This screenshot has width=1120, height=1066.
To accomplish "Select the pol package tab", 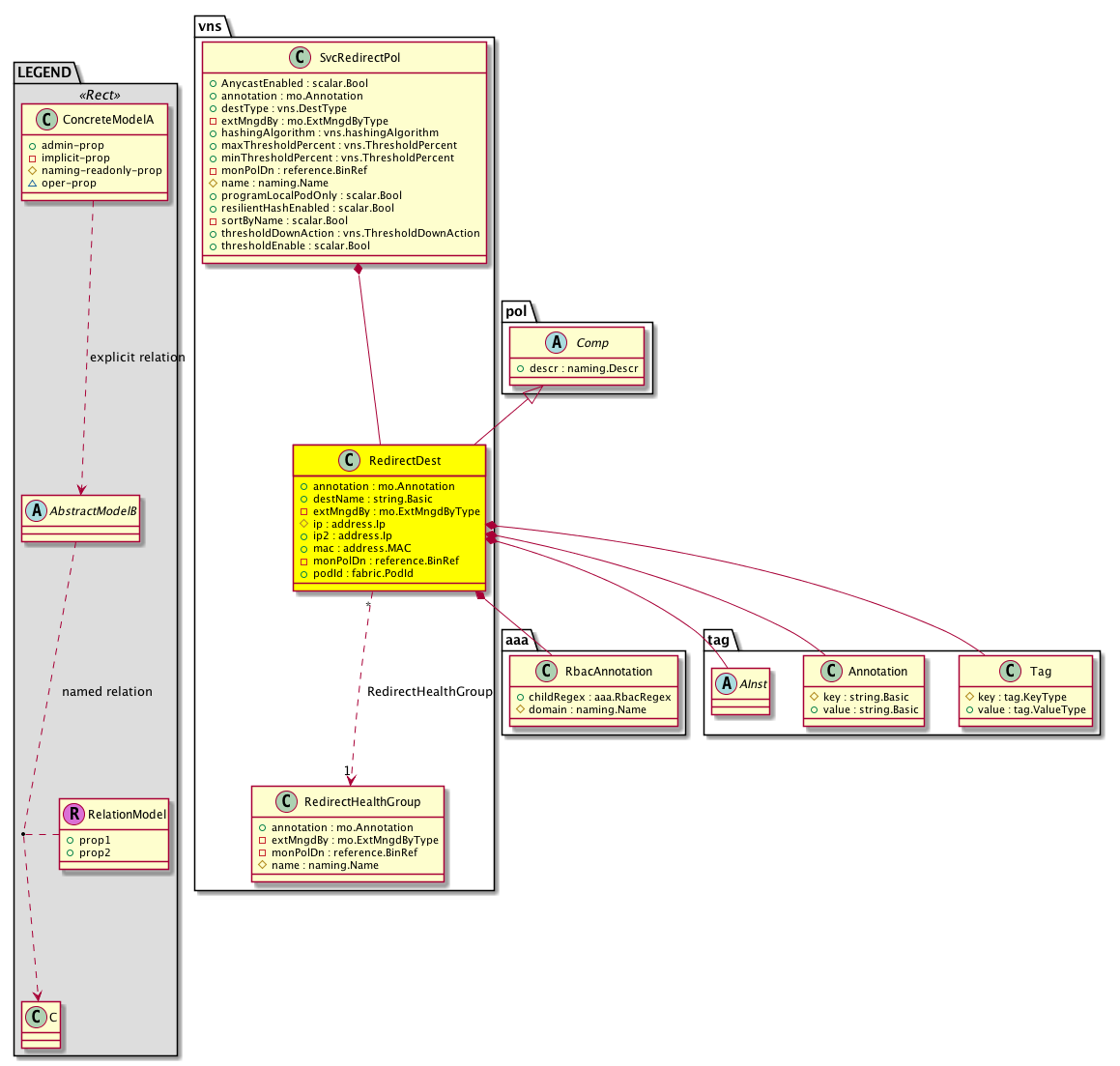I will tap(516, 311).
